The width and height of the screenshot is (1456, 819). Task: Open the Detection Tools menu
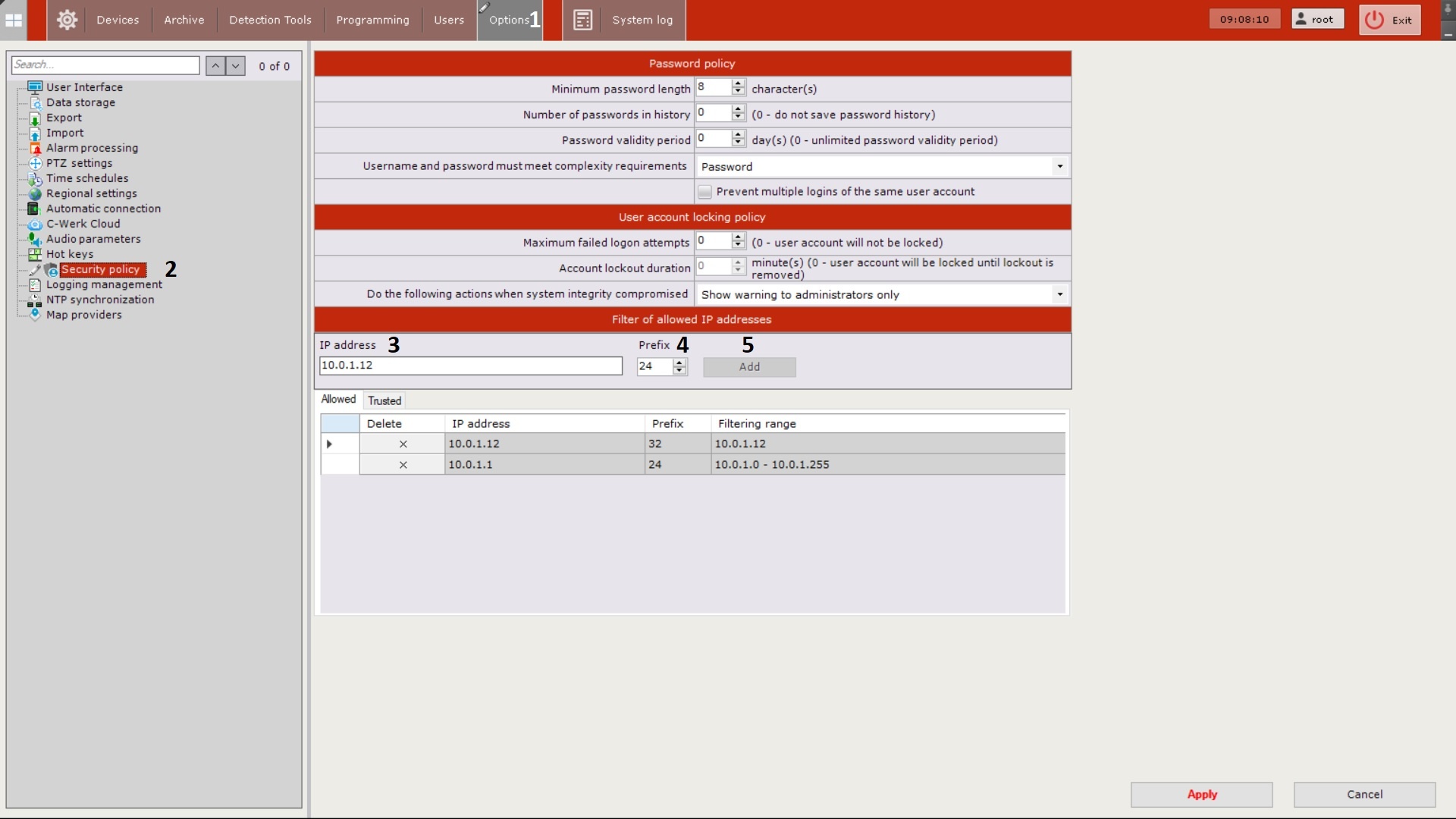(x=270, y=20)
